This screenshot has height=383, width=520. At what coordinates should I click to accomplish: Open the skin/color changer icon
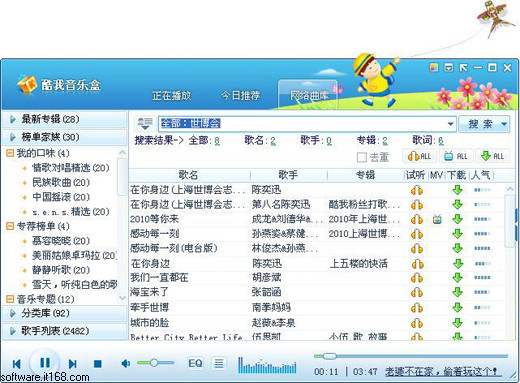(434, 68)
